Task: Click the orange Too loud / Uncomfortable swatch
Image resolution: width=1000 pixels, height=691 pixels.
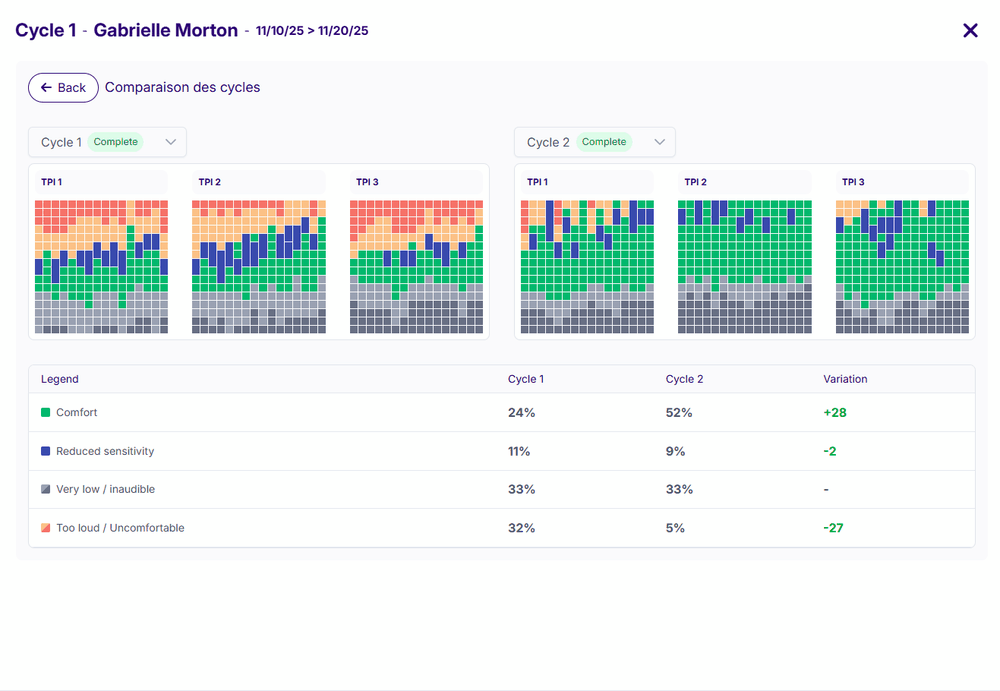Action: click(x=46, y=528)
